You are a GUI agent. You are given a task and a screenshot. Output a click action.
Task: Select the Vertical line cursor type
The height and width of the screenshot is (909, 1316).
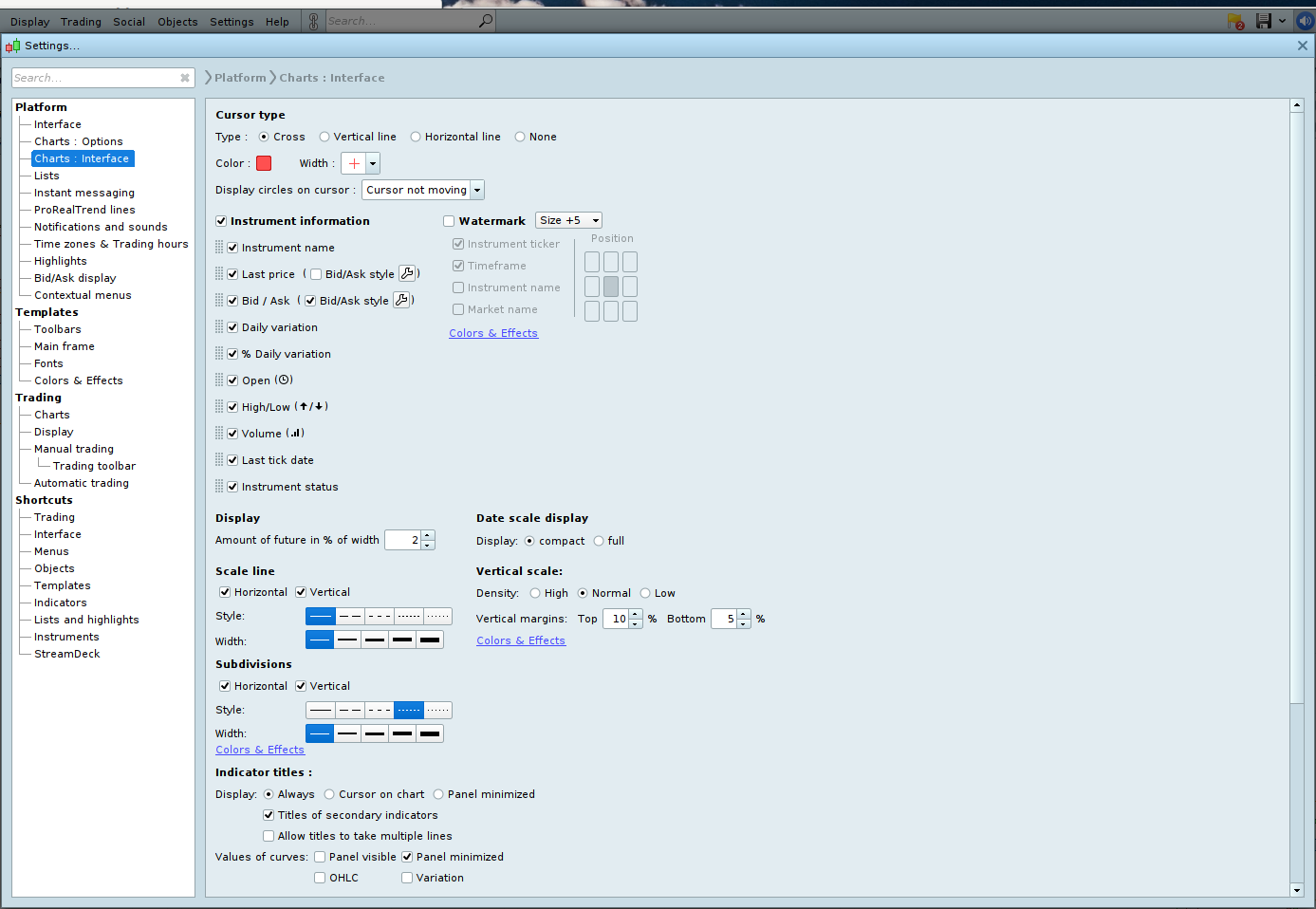coord(324,137)
